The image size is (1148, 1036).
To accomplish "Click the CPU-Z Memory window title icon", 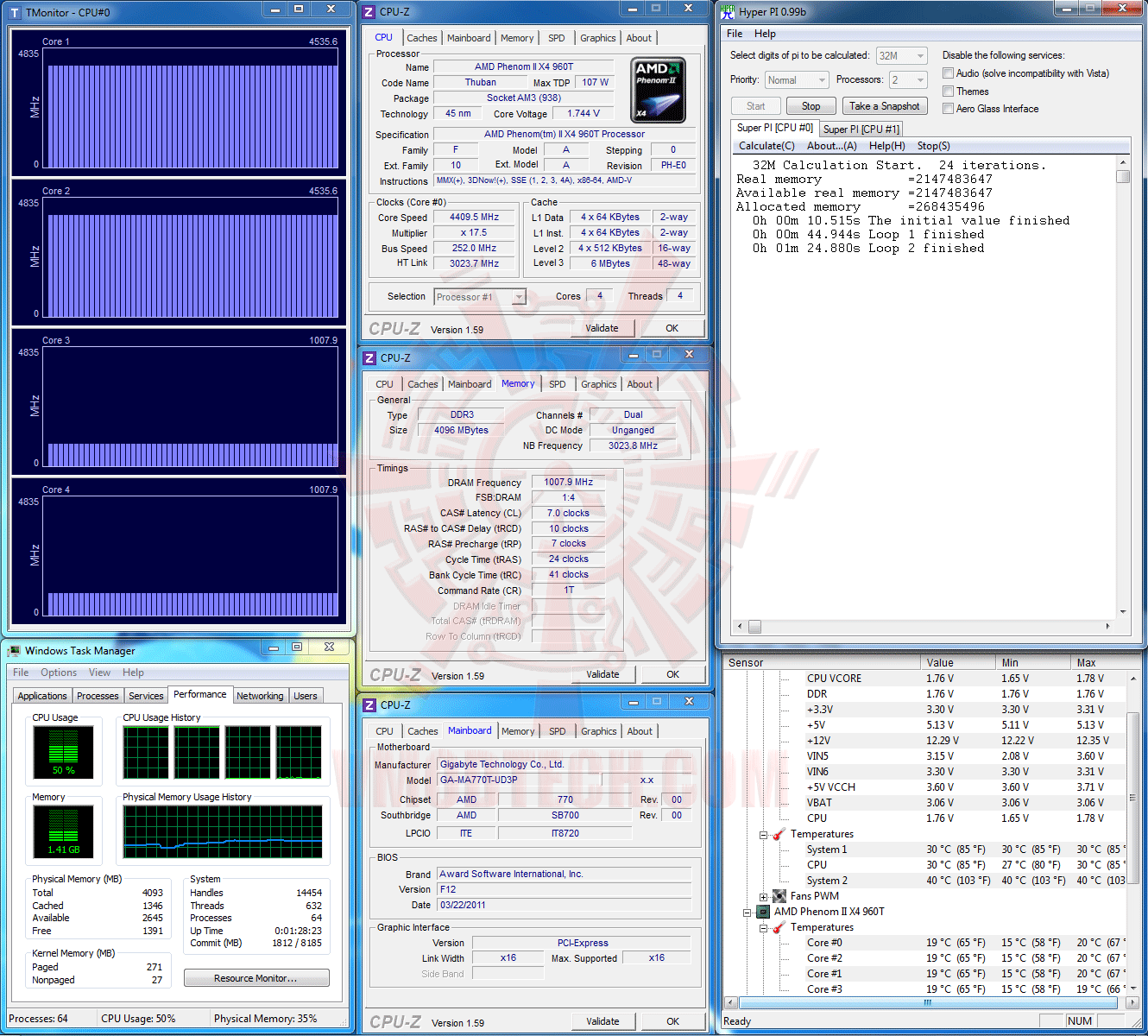I will 369,358.
